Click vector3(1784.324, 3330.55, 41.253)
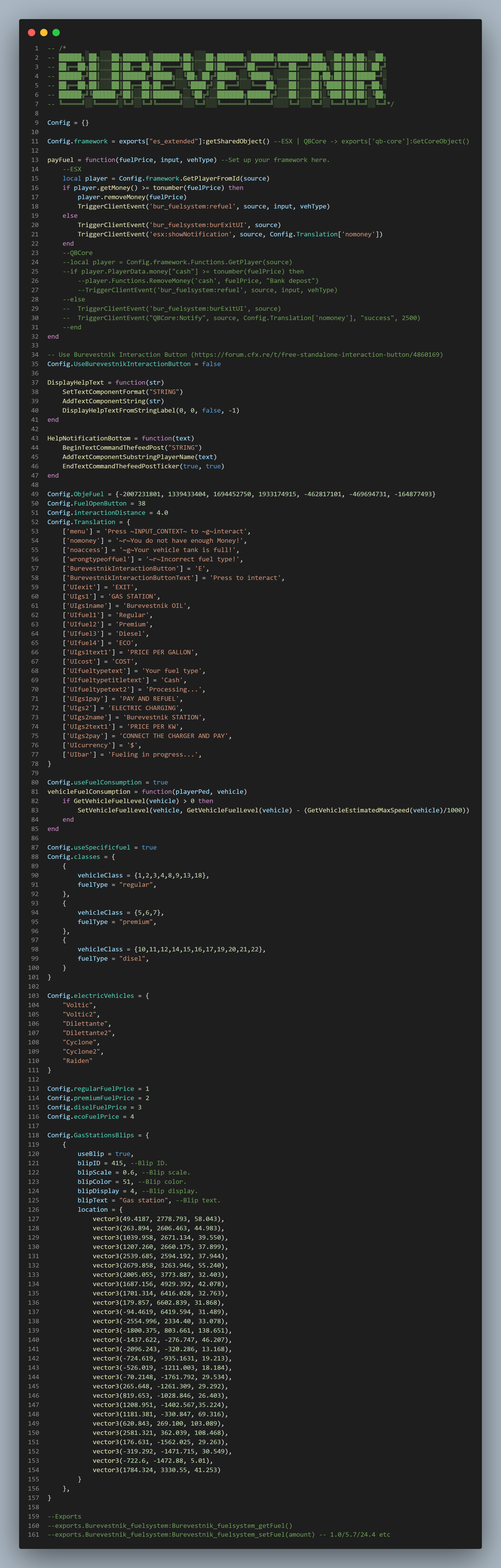The image size is (501, 1568). click(157, 1470)
